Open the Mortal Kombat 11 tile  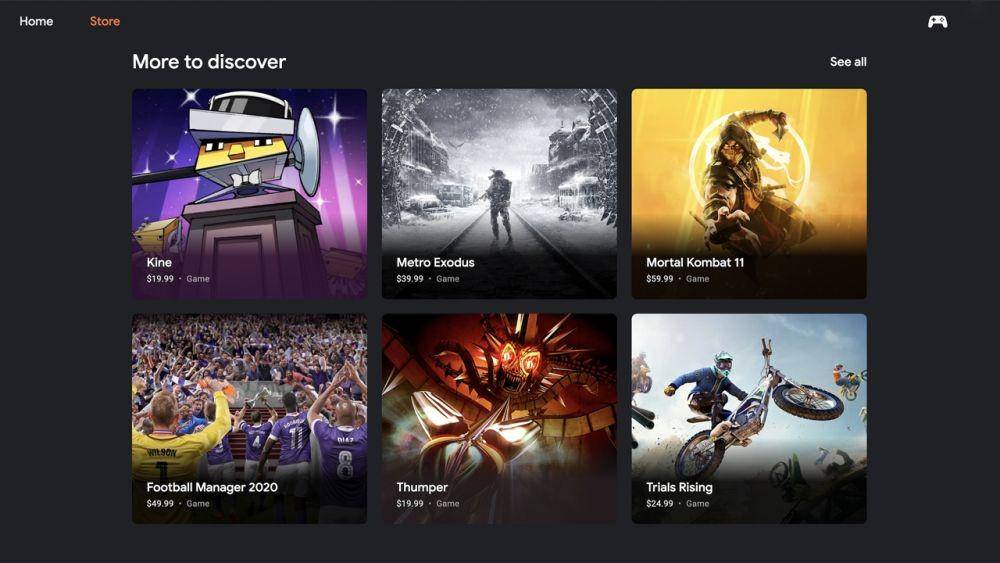click(749, 194)
